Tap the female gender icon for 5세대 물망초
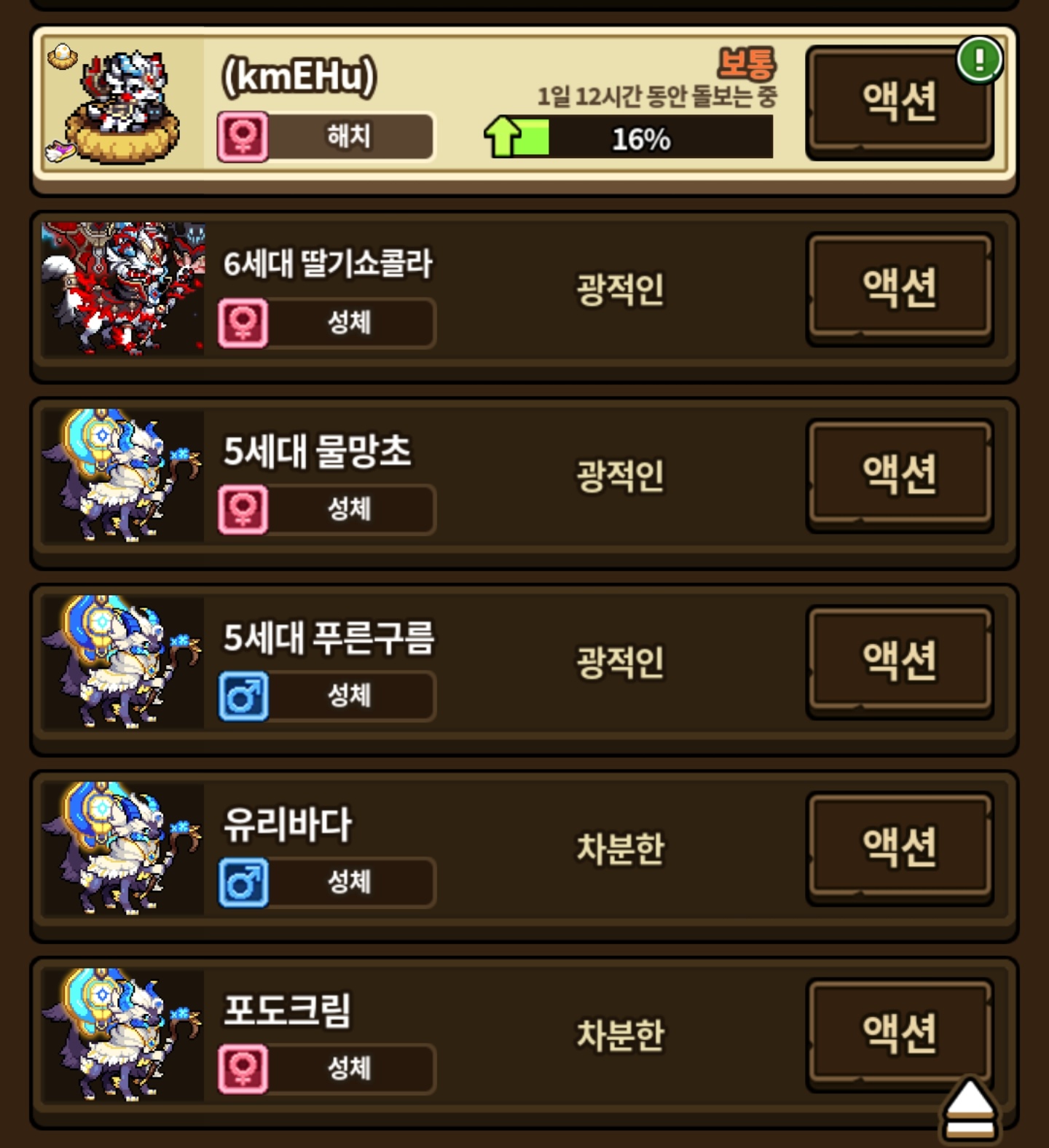 click(243, 509)
